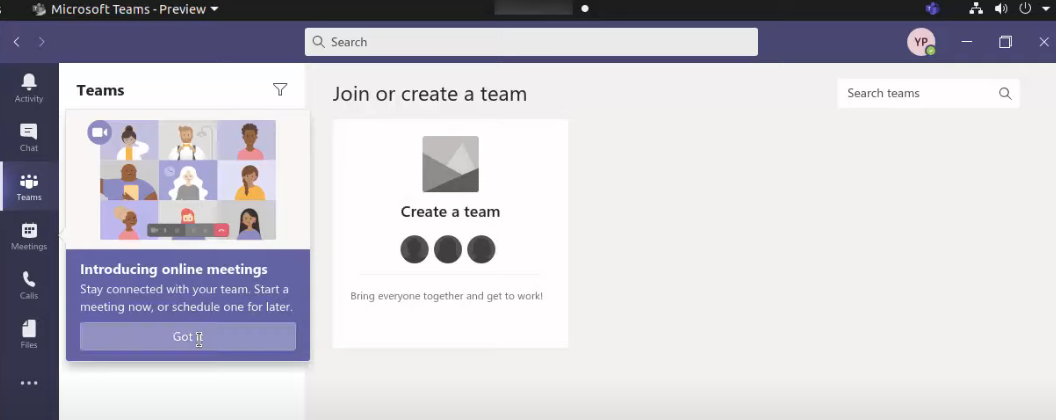This screenshot has height=420, width=1056.
Task: Open the YP profile avatar menu
Action: click(921, 42)
